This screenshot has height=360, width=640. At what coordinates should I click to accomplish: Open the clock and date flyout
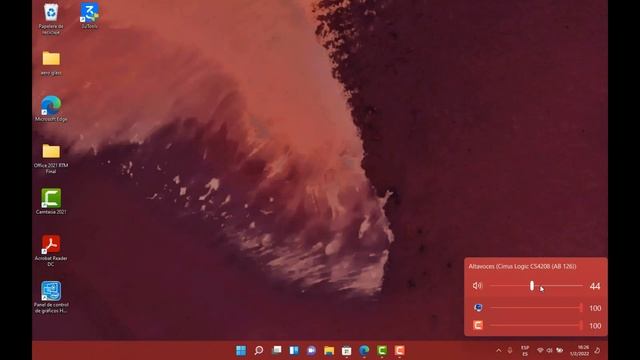click(x=580, y=350)
